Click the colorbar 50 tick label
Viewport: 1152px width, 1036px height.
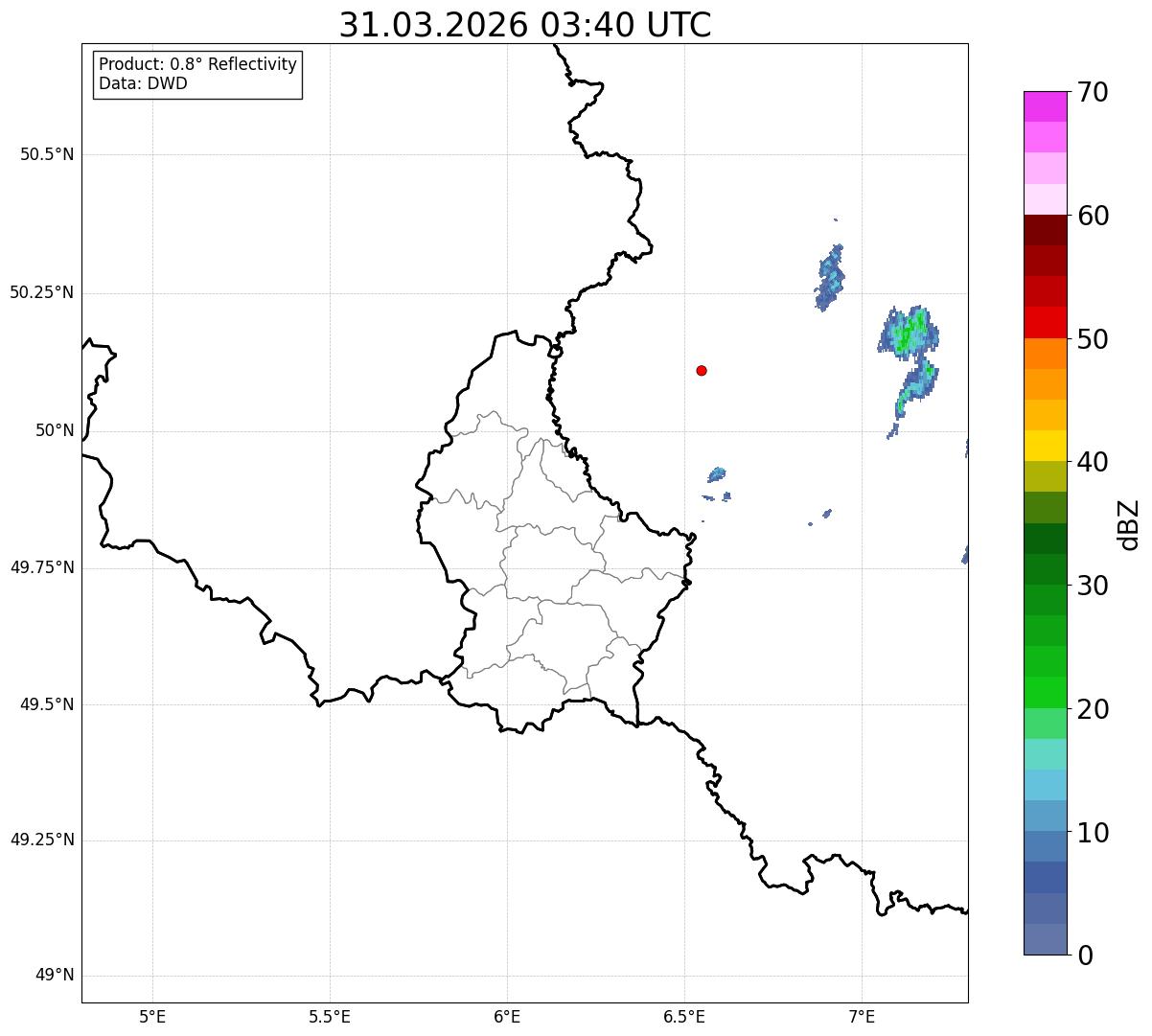(1093, 339)
